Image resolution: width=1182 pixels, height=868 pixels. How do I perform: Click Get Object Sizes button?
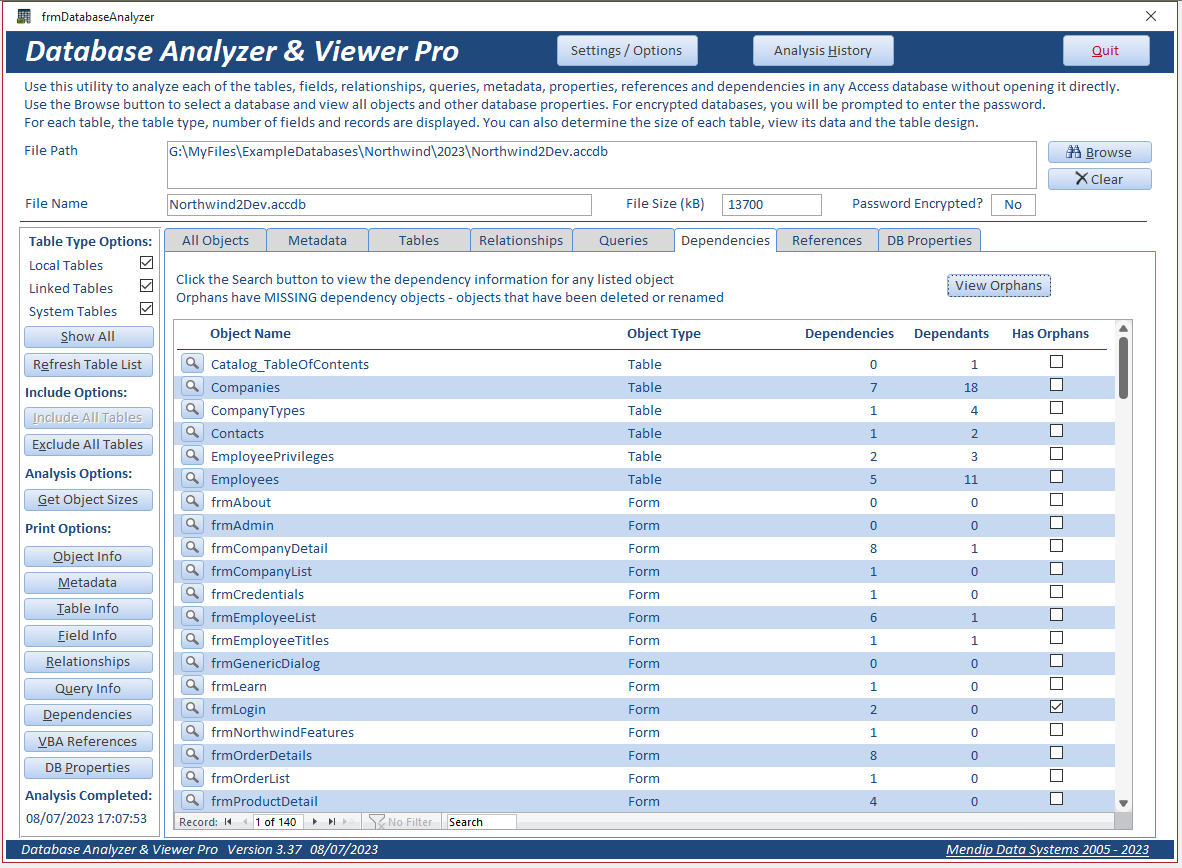[x=88, y=500]
